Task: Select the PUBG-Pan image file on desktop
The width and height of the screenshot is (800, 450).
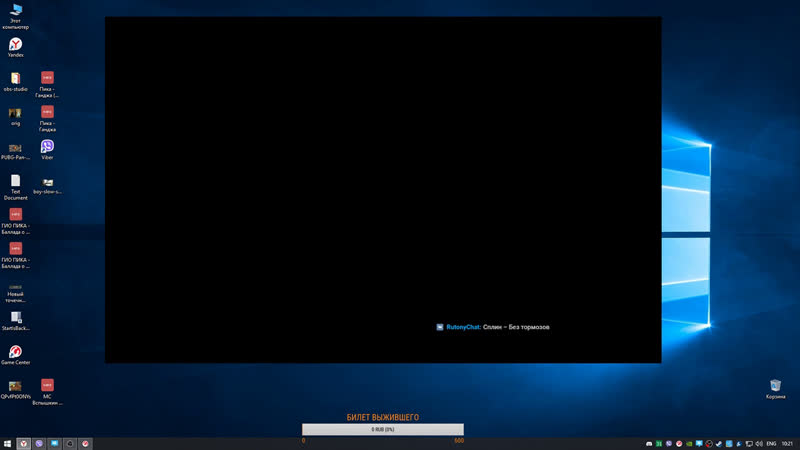Action: point(15,151)
